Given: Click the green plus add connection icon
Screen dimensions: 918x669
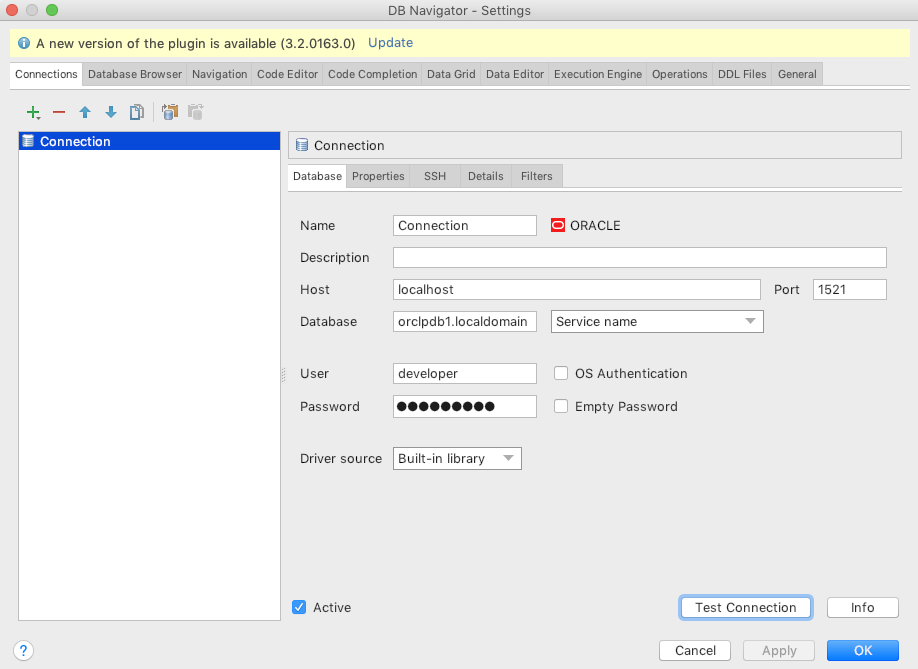Looking at the screenshot, I should tap(33, 112).
